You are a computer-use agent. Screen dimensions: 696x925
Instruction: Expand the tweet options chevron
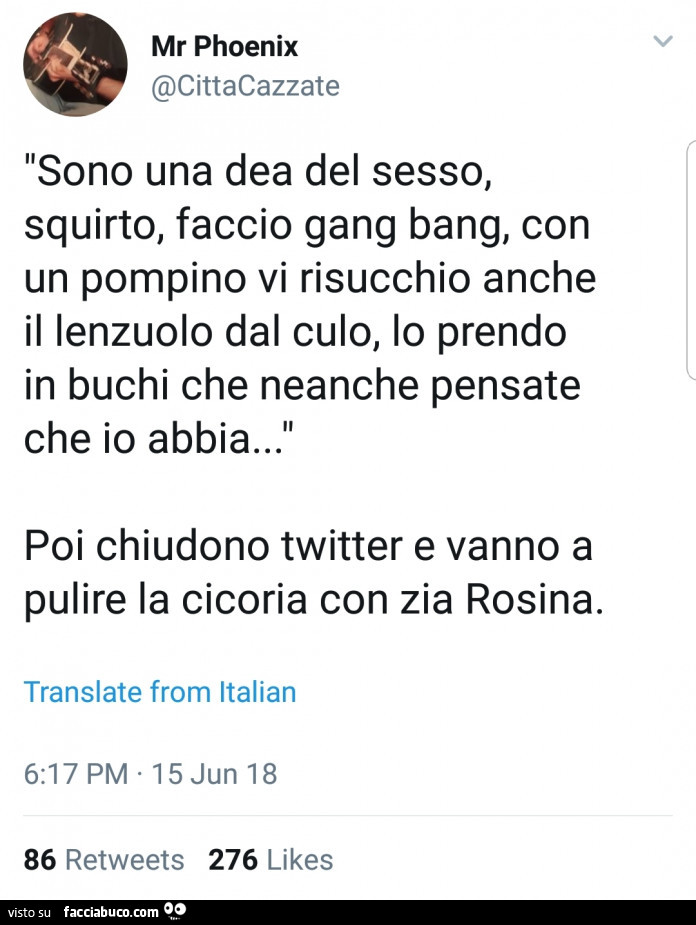[x=662, y=41]
